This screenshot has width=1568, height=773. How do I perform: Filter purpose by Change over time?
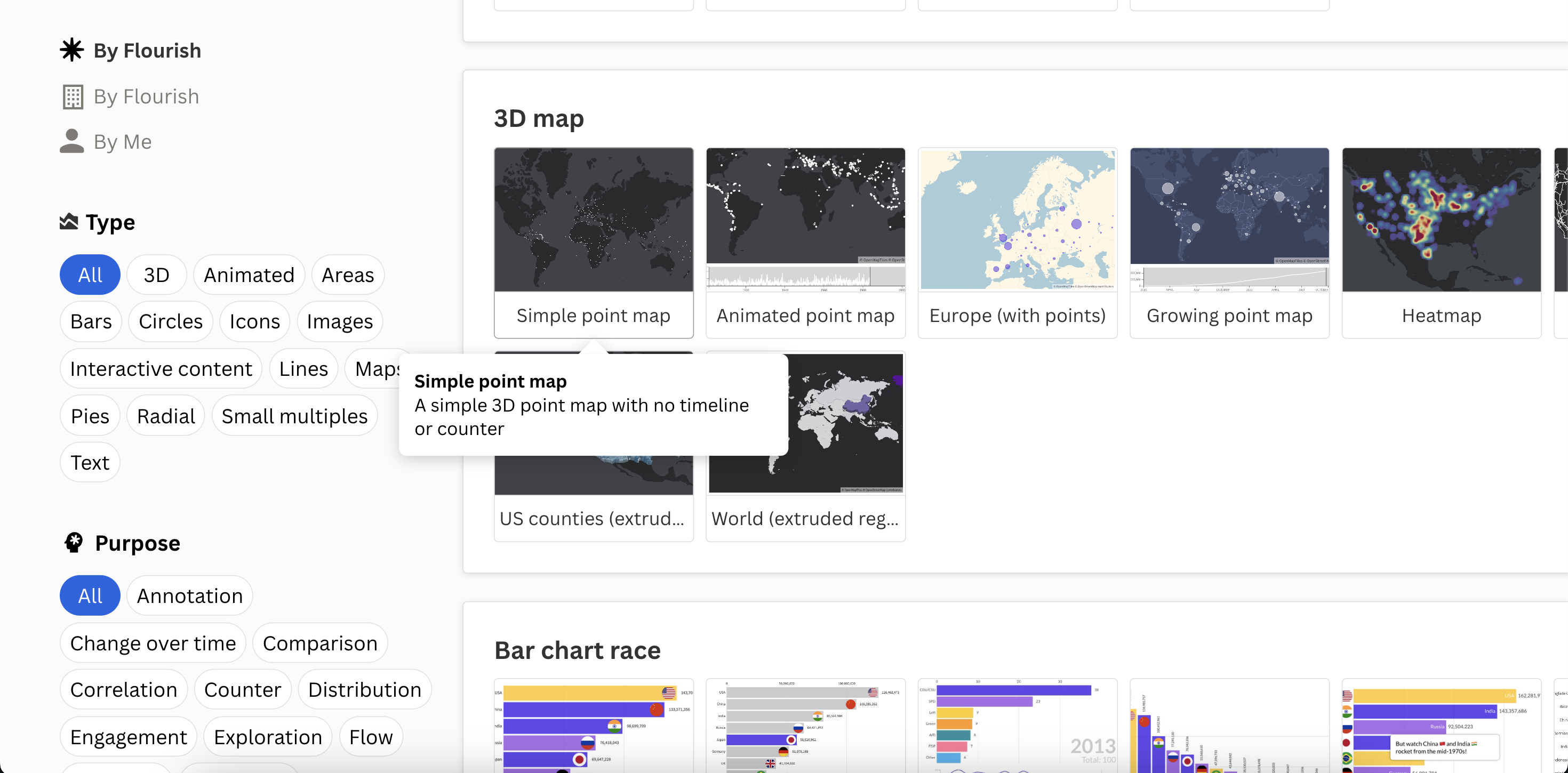tap(153, 643)
